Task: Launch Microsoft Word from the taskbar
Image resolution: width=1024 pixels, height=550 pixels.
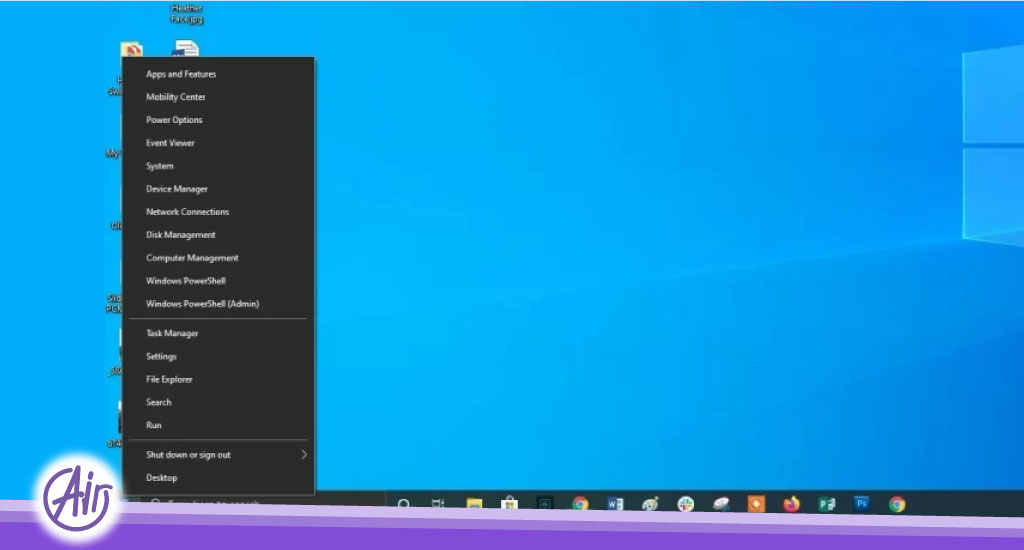Action: (x=615, y=504)
